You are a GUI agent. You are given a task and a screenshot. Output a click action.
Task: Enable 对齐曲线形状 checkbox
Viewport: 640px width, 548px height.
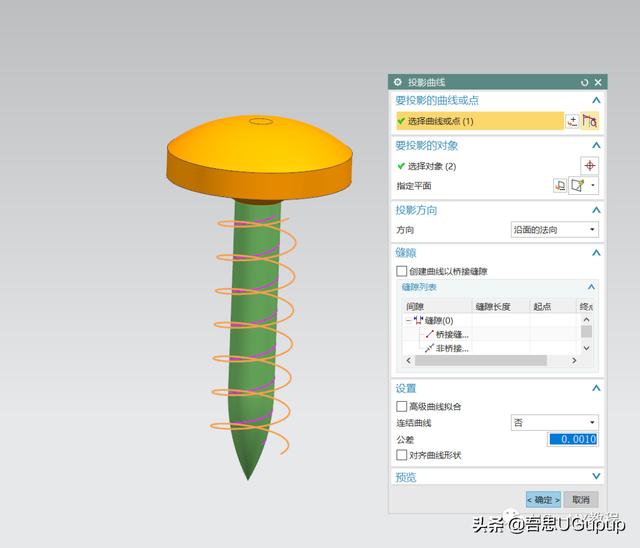coord(402,455)
